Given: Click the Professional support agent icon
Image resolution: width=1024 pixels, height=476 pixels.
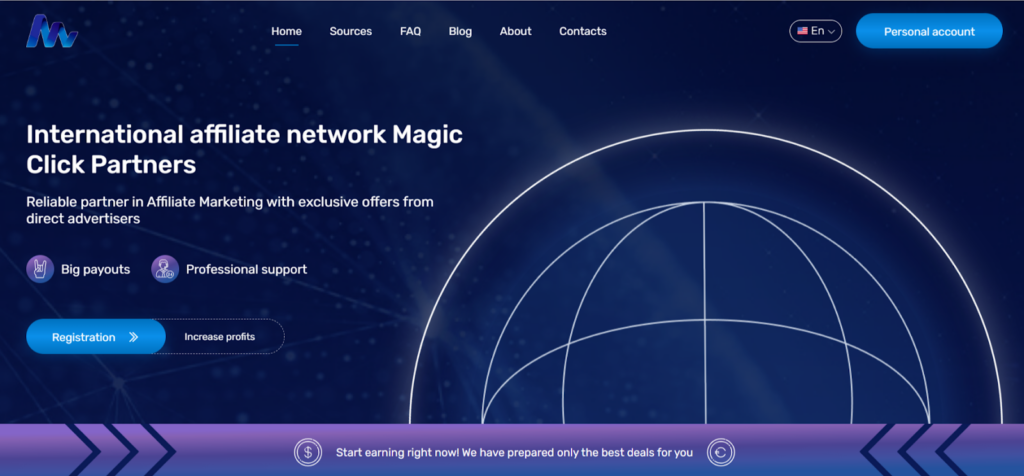Looking at the screenshot, I should 165,269.
